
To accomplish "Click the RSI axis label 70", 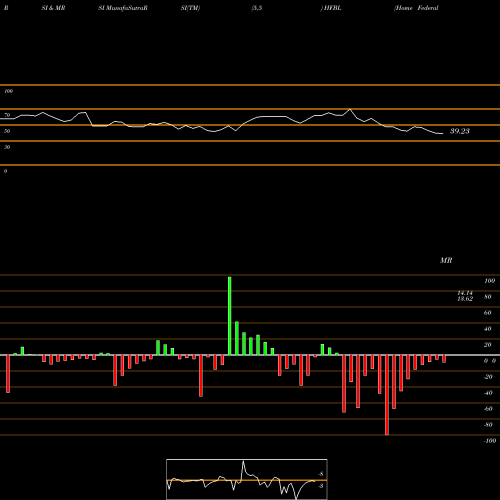I will tap(7, 115).
